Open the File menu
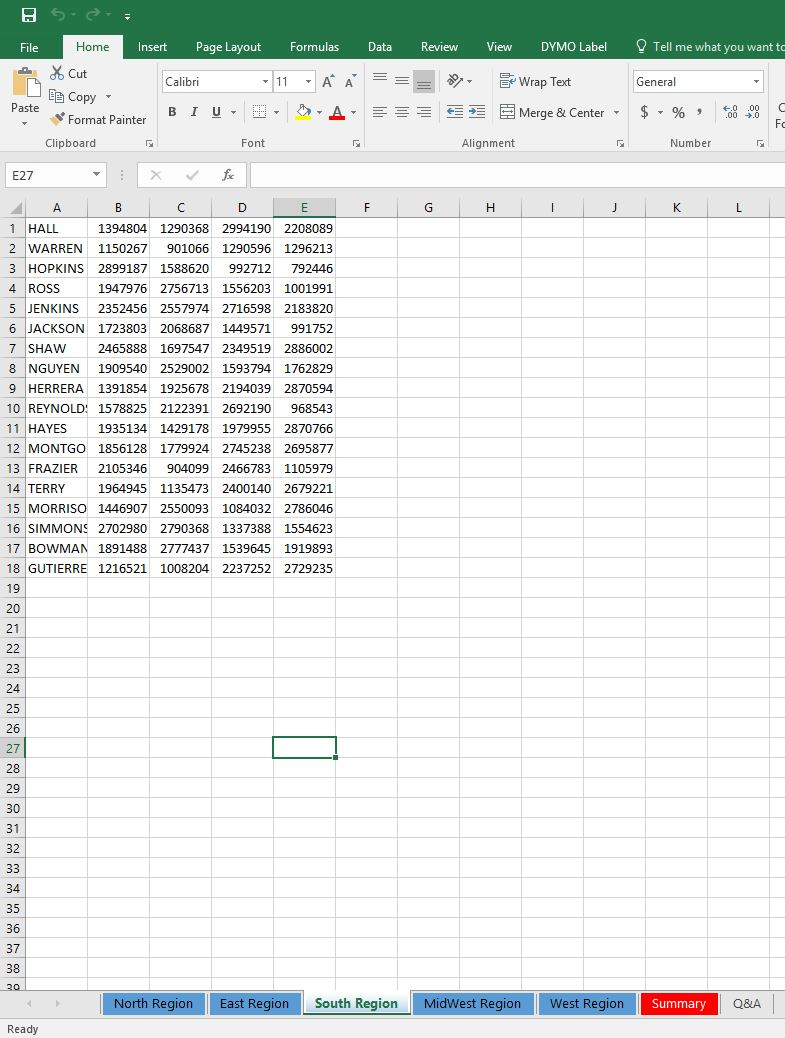This screenshot has height=1038, width=785. [x=29, y=47]
